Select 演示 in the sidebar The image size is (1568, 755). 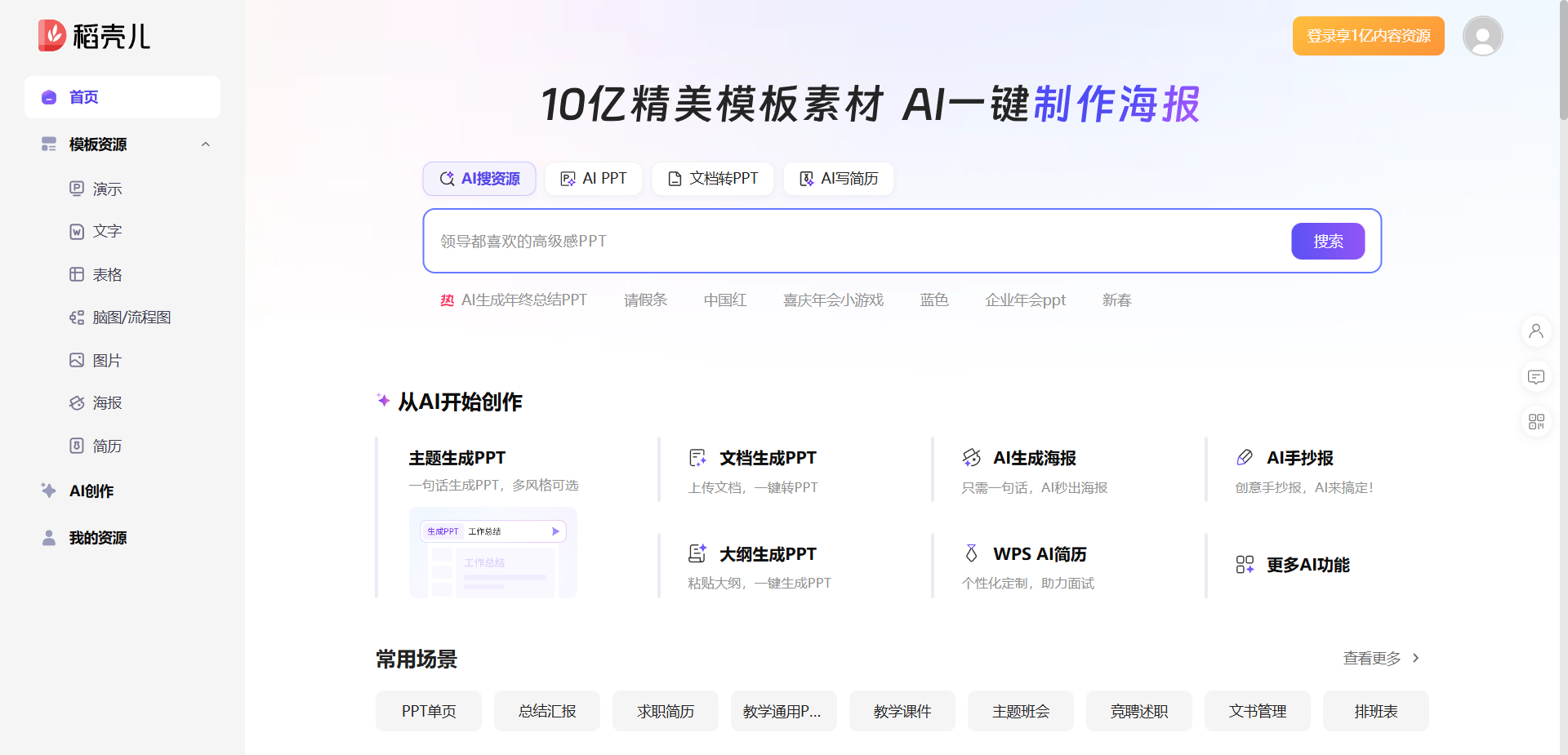tap(107, 189)
